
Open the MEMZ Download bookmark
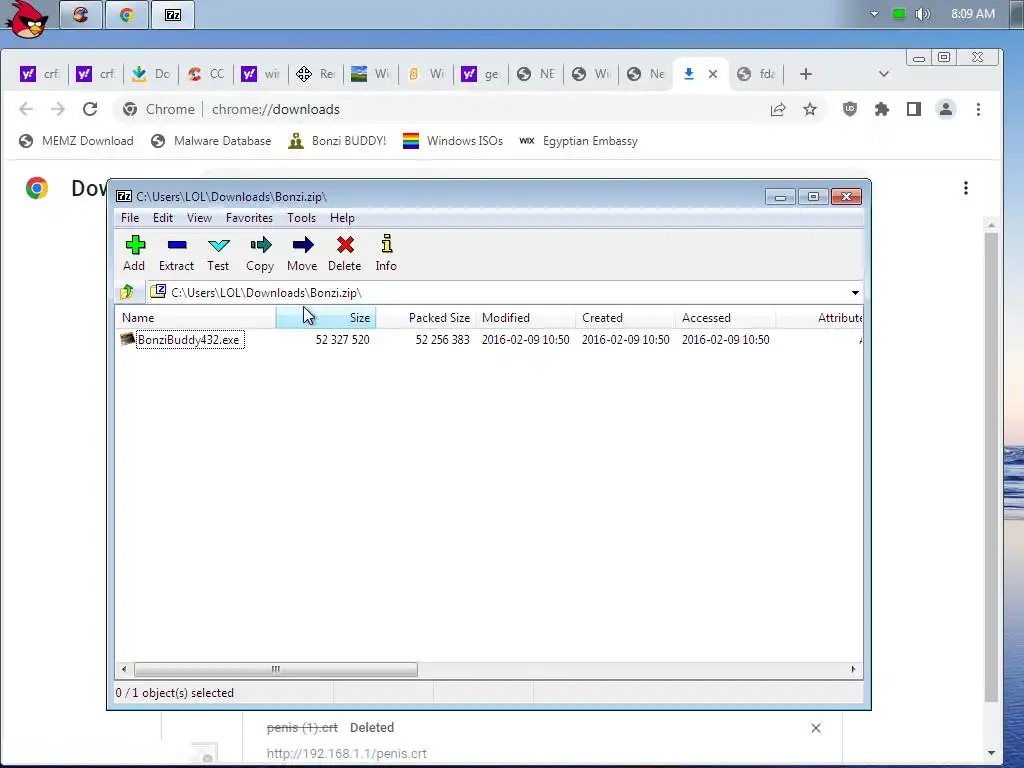pyautogui.click(x=76, y=141)
